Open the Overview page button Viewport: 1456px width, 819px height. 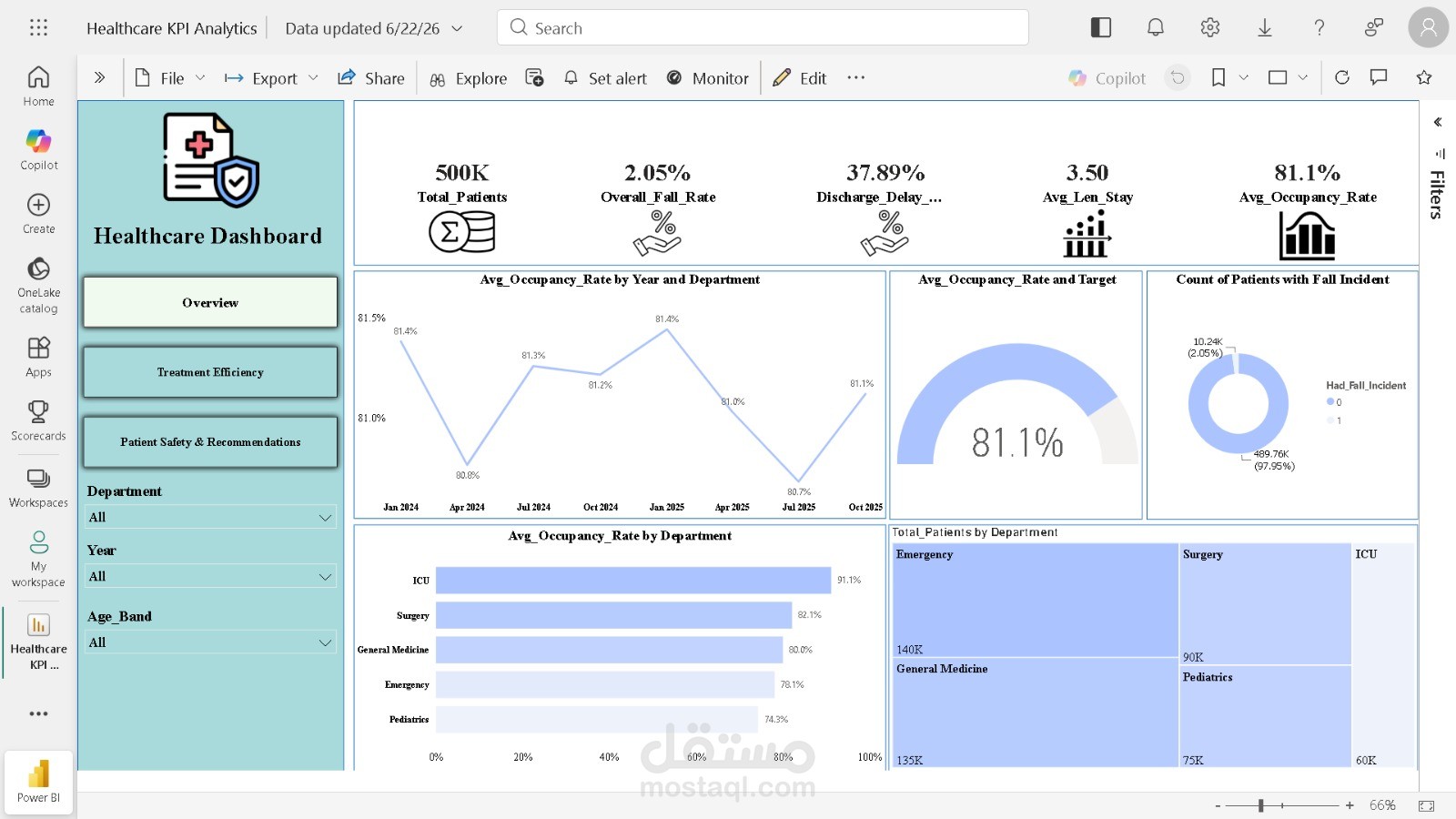pos(210,302)
